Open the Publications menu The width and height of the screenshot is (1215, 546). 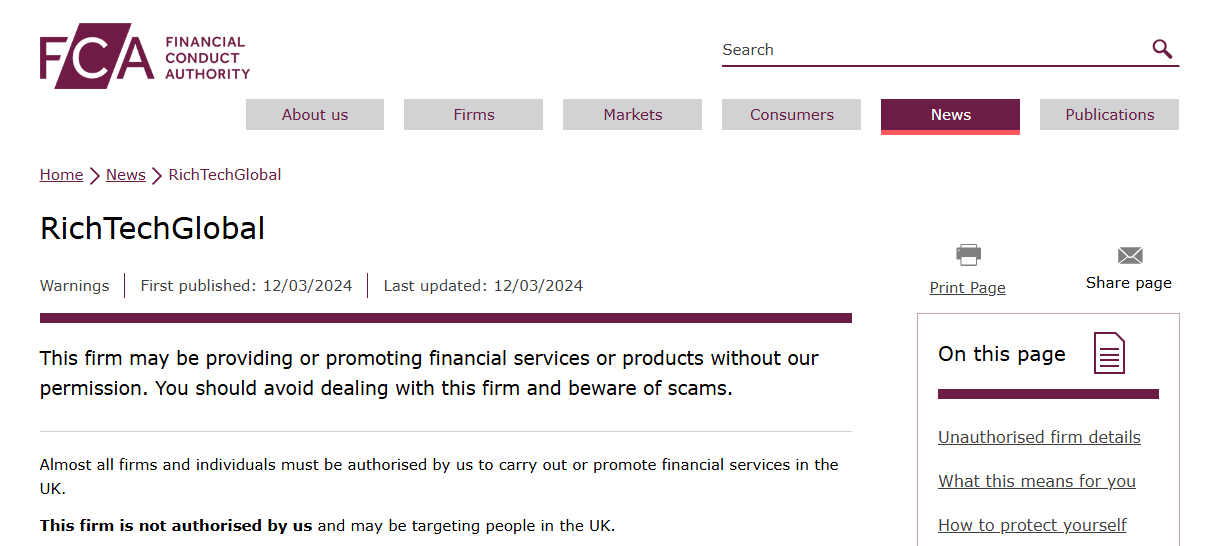(x=1110, y=114)
